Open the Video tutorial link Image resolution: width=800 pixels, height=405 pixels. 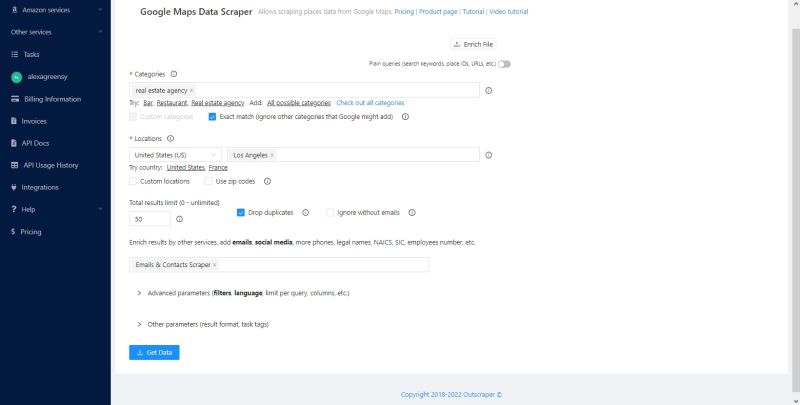[509, 12]
